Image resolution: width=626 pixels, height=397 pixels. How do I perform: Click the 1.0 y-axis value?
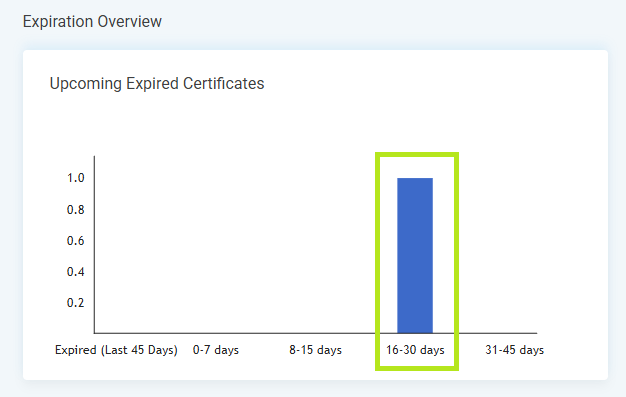pyautogui.click(x=75, y=178)
